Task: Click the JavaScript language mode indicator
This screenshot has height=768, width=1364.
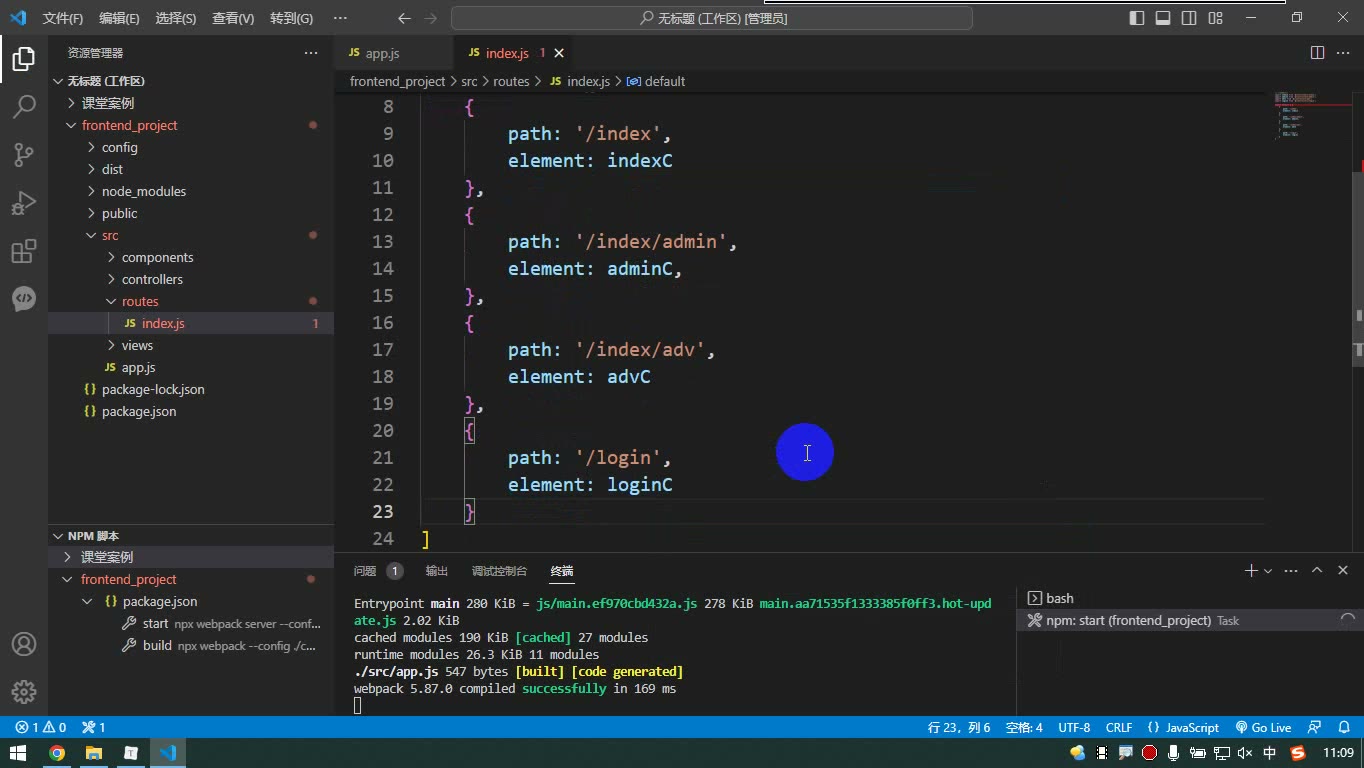Action: [x=1184, y=727]
